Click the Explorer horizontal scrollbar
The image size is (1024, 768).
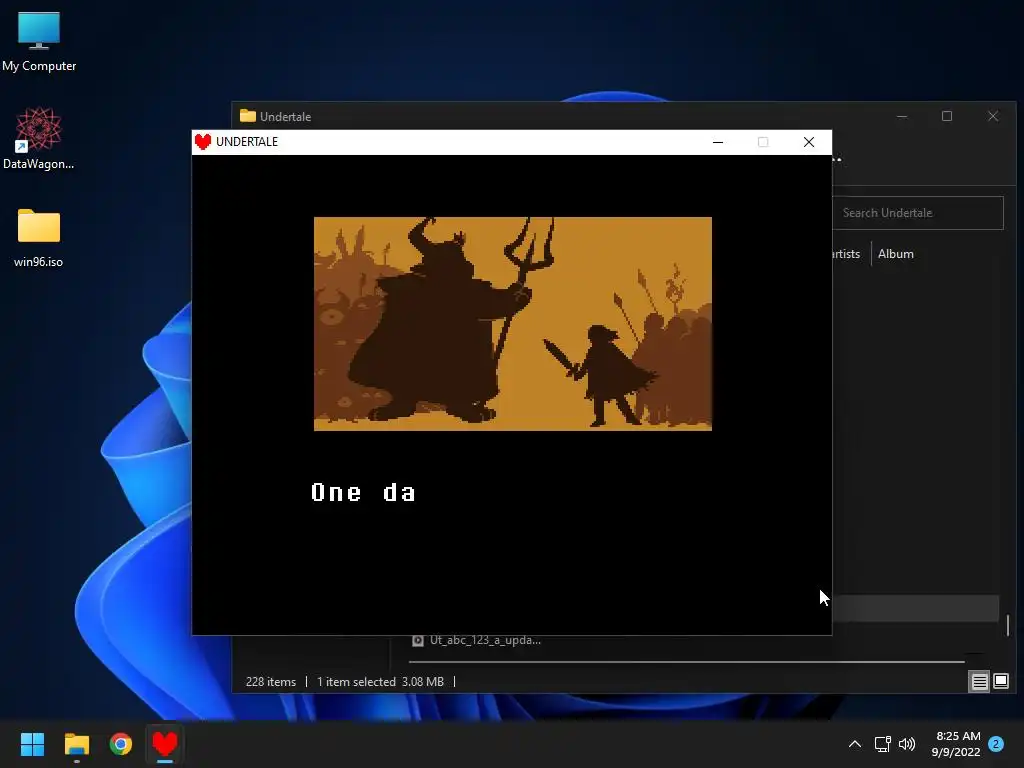tap(686, 662)
